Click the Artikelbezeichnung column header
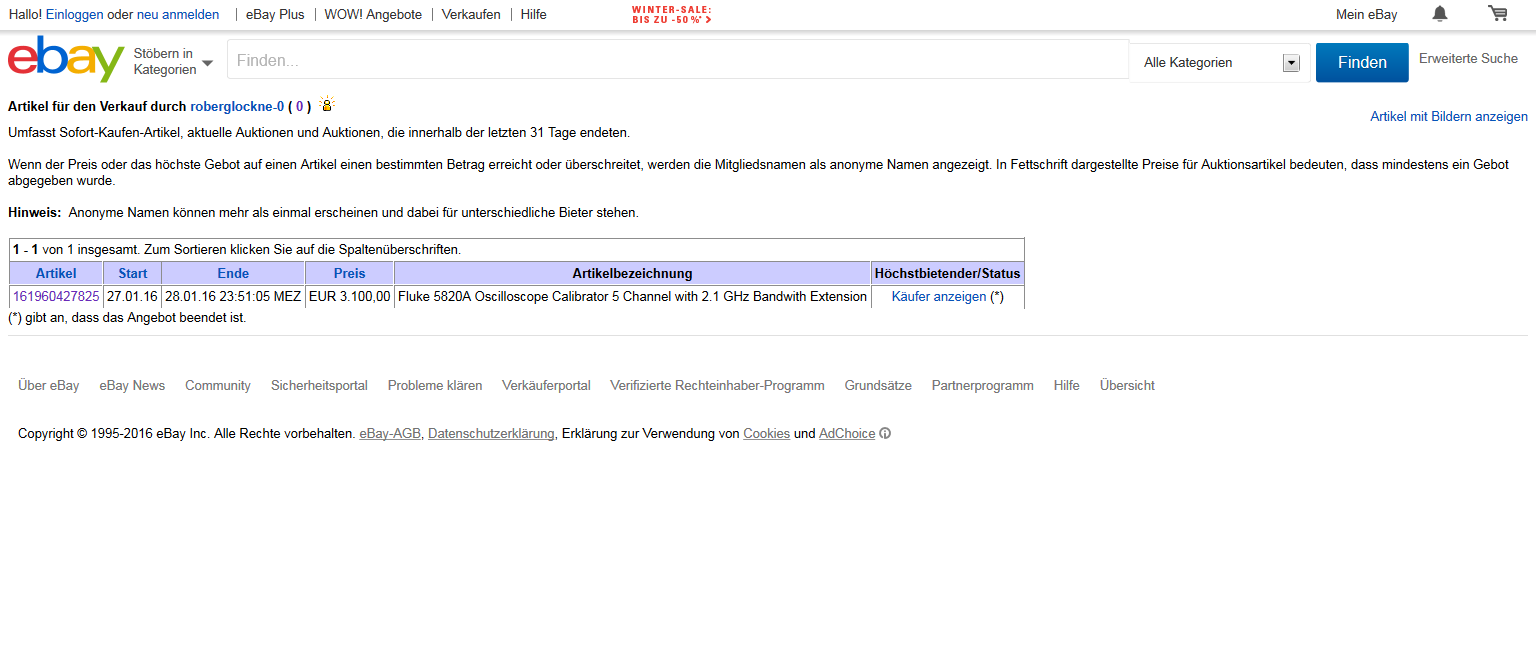 [x=632, y=273]
